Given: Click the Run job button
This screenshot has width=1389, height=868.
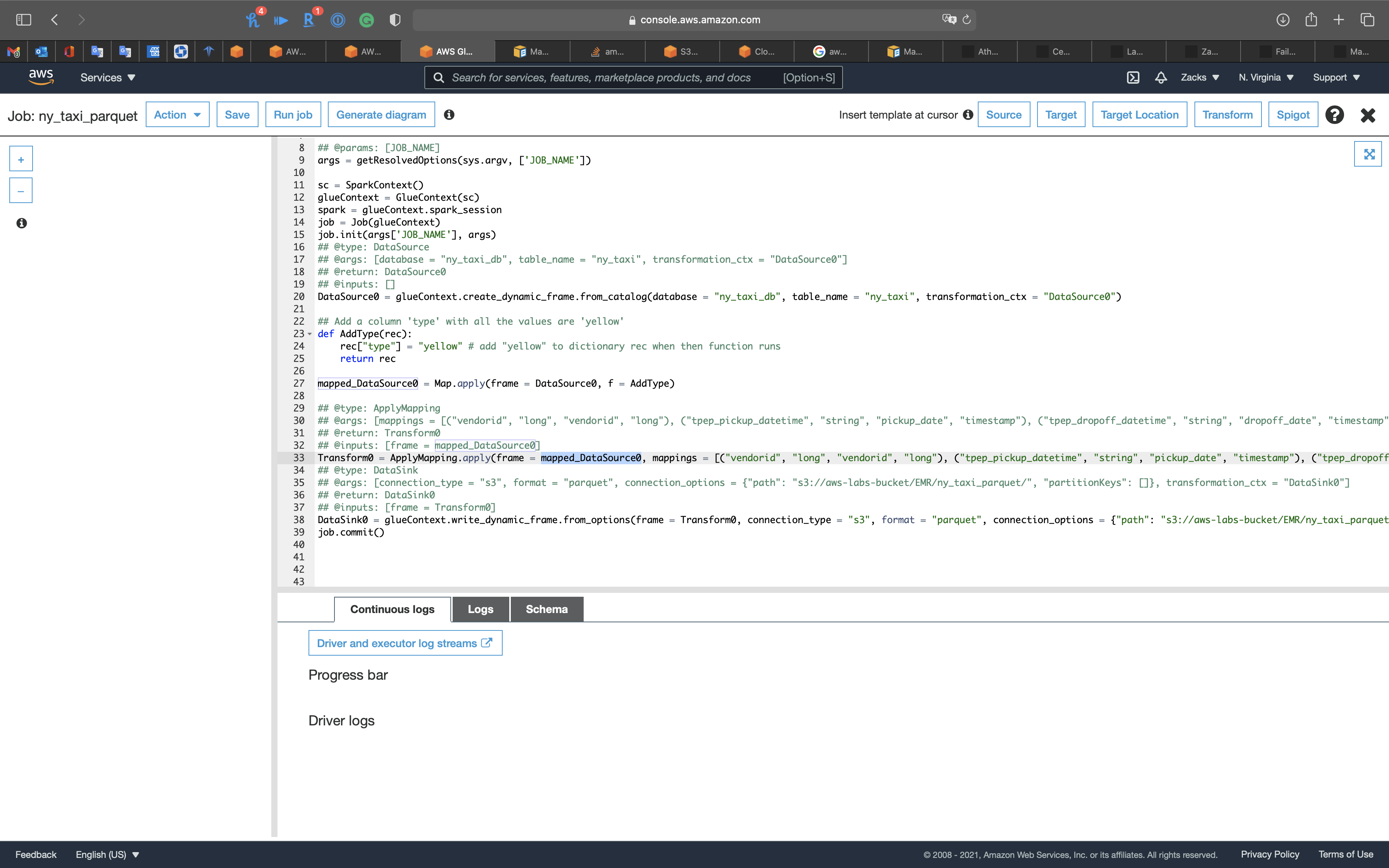Looking at the screenshot, I should pyautogui.click(x=293, y=115).
